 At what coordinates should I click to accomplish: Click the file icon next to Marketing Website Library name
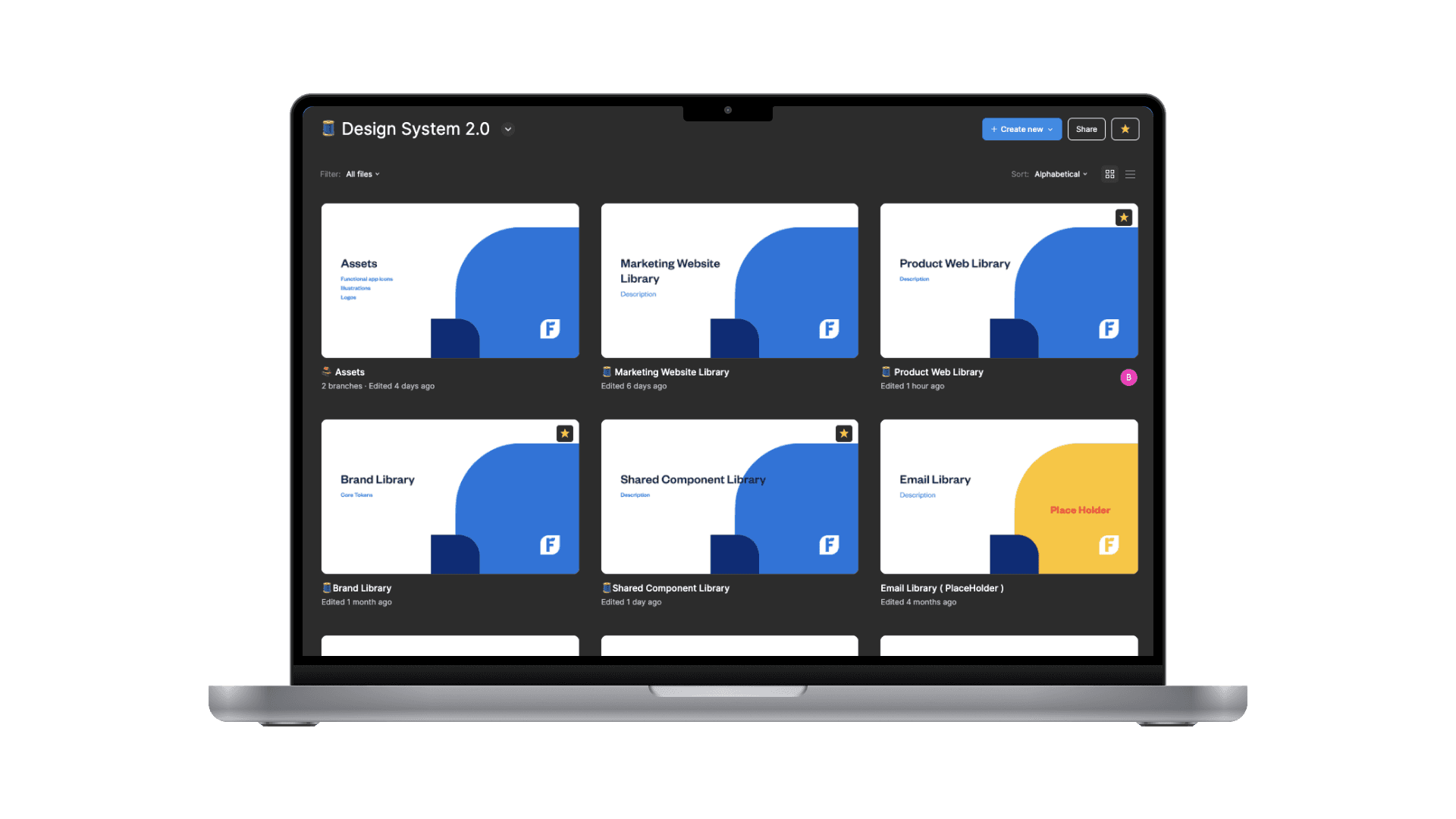607,372
